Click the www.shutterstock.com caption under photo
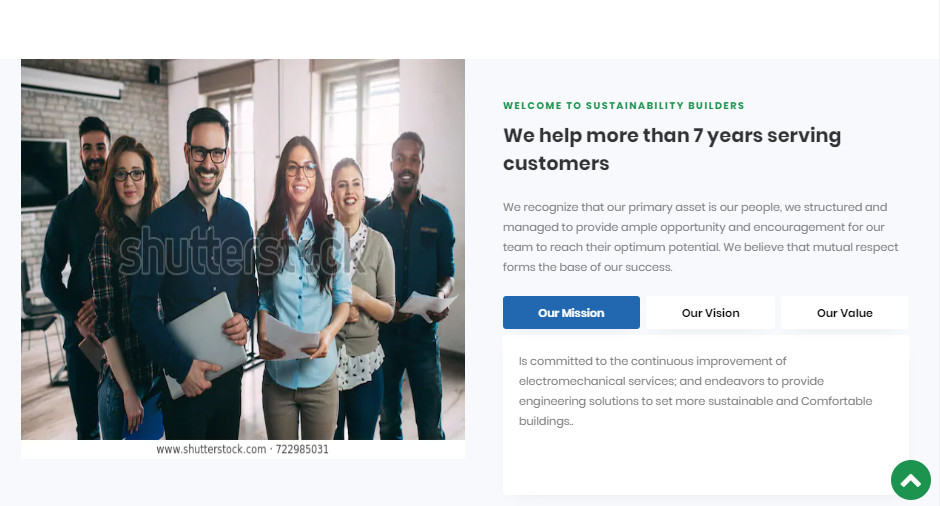940x506 pixels. (242, 449)
